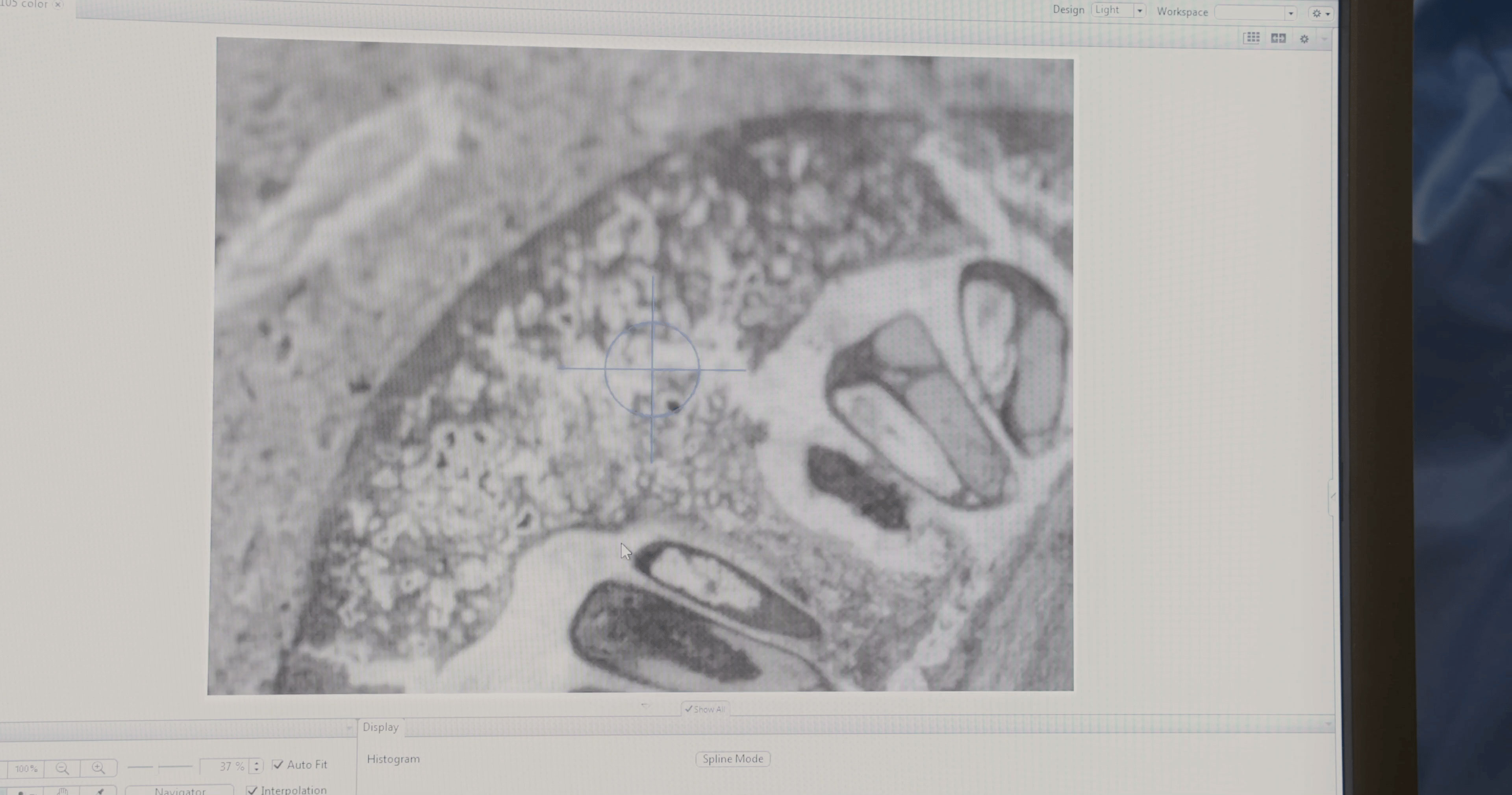
Task: Close the 105 color document tab
Action: [x=57, y=5]
